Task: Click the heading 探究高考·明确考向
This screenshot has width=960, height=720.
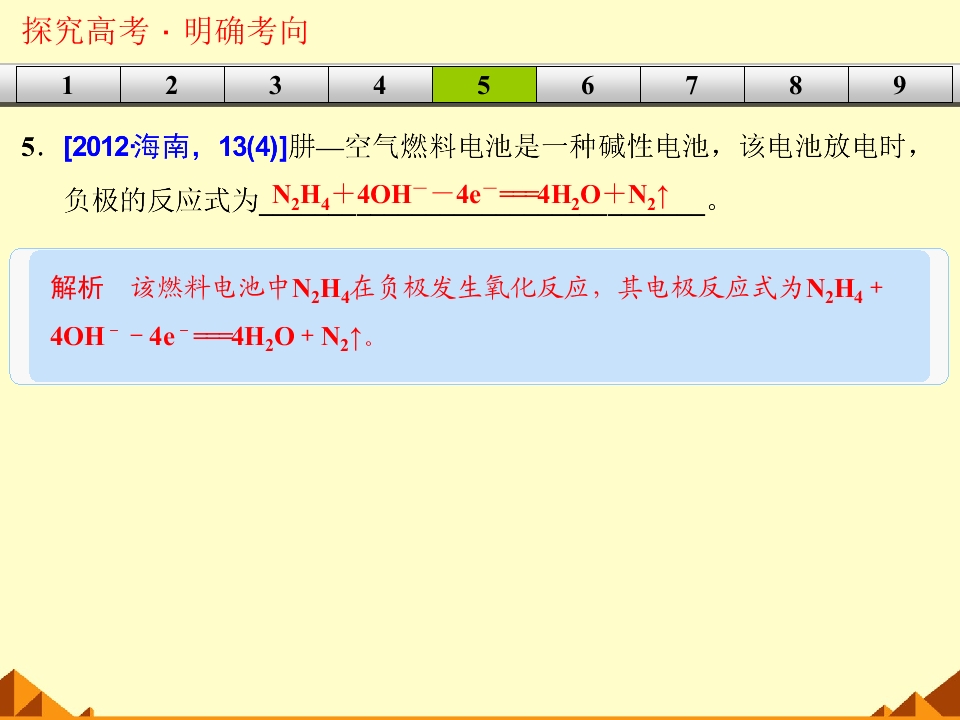Action: click(165, 31)
